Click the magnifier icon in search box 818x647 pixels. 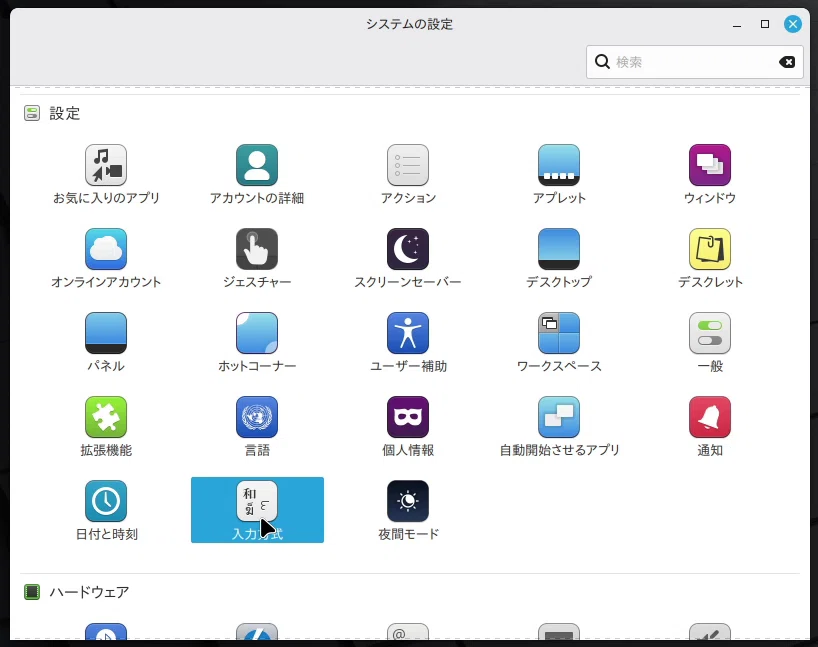tap(602, 62)
